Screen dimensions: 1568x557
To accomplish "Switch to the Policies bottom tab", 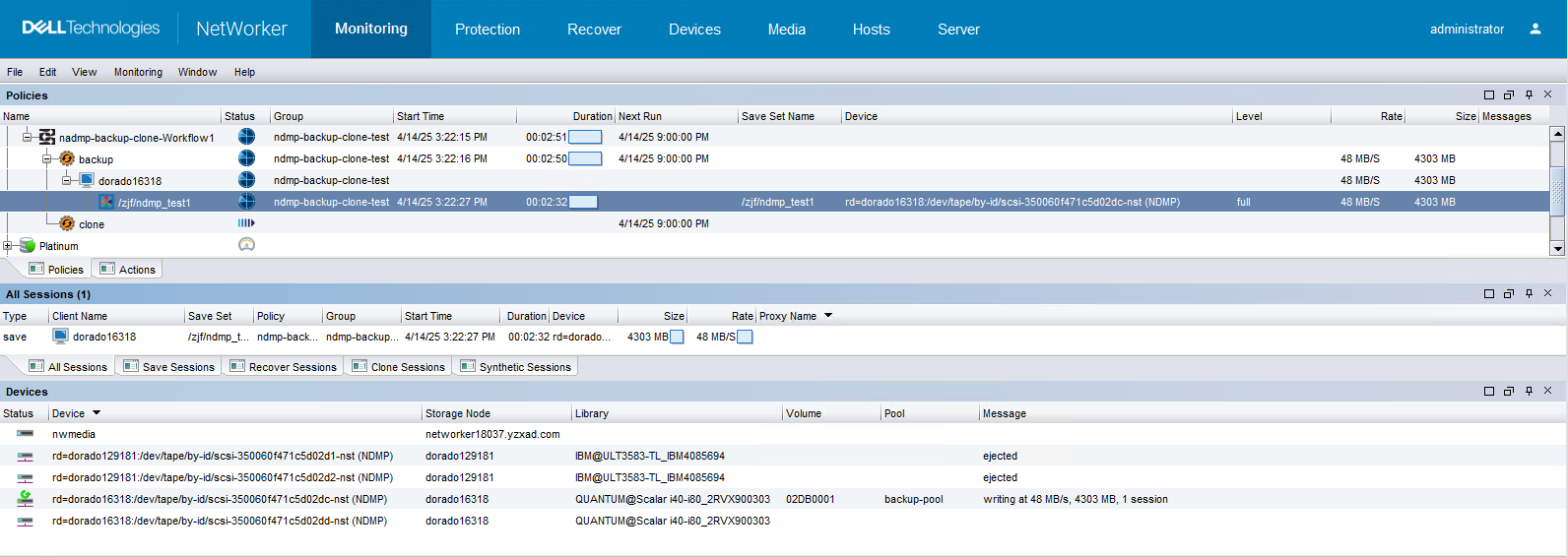I will click(56, 269).
